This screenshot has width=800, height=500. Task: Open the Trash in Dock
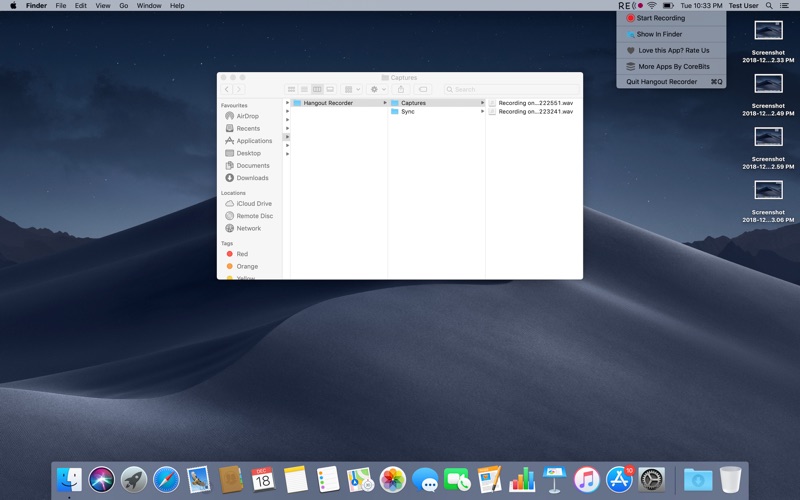tap(731, 480)
